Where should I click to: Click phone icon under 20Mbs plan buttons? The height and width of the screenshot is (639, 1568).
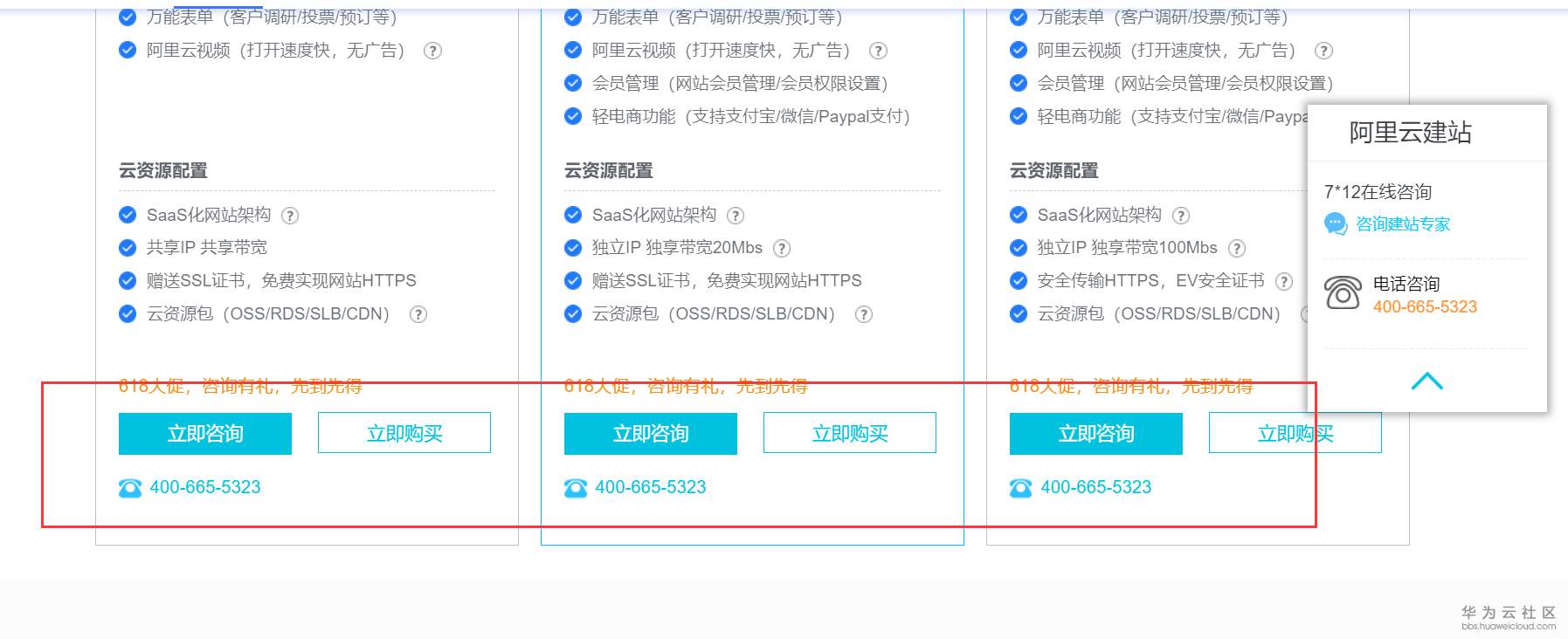tap(576, 488)
